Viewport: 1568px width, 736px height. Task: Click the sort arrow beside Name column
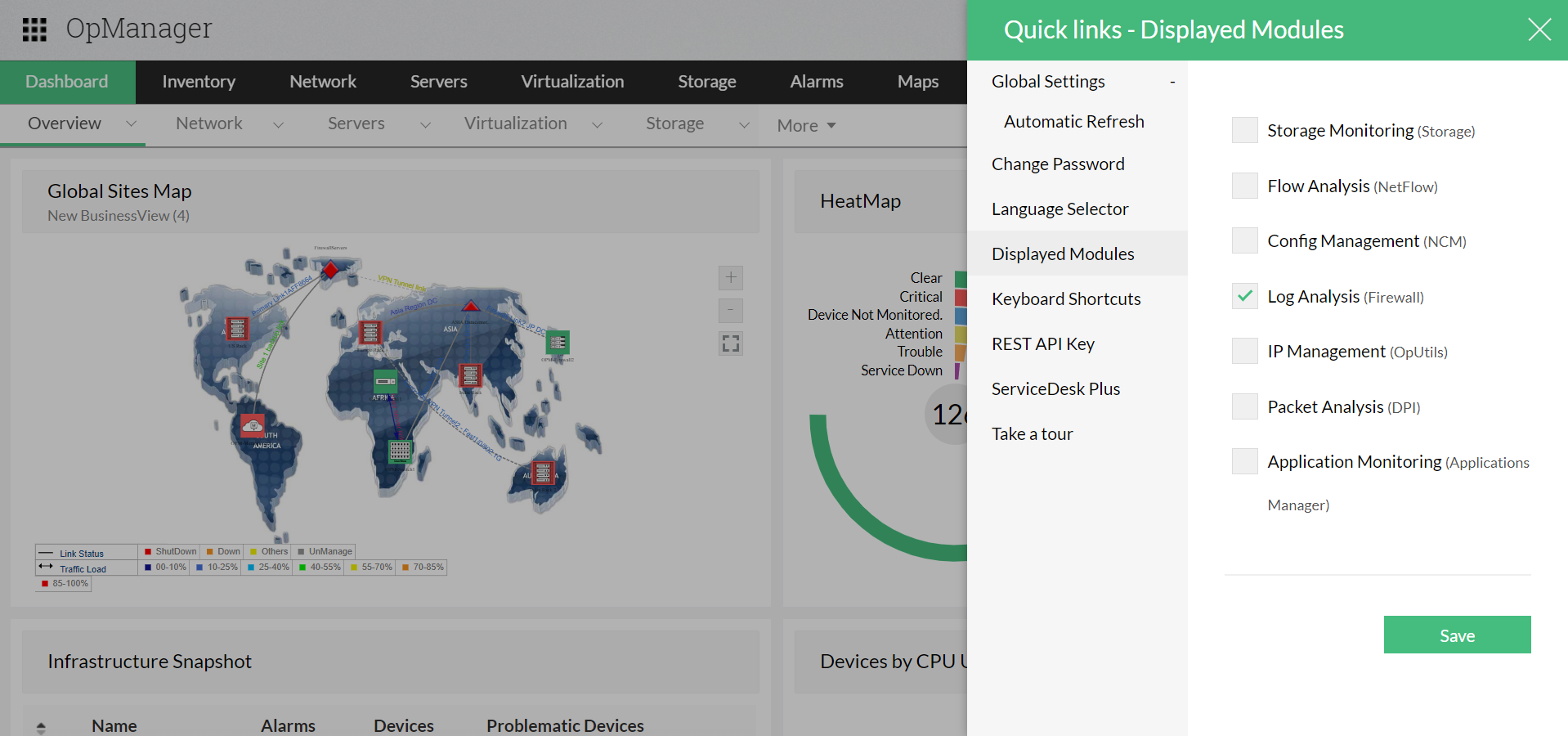click(x=41, y=727)
